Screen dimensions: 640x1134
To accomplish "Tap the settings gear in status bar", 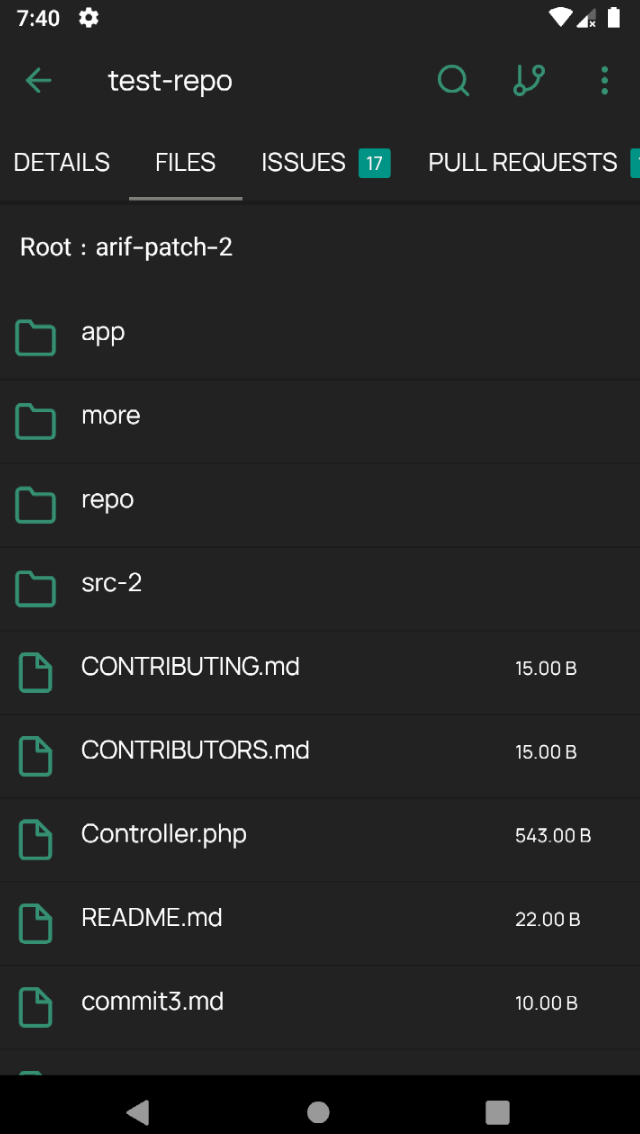I will [x=88, y=18].
